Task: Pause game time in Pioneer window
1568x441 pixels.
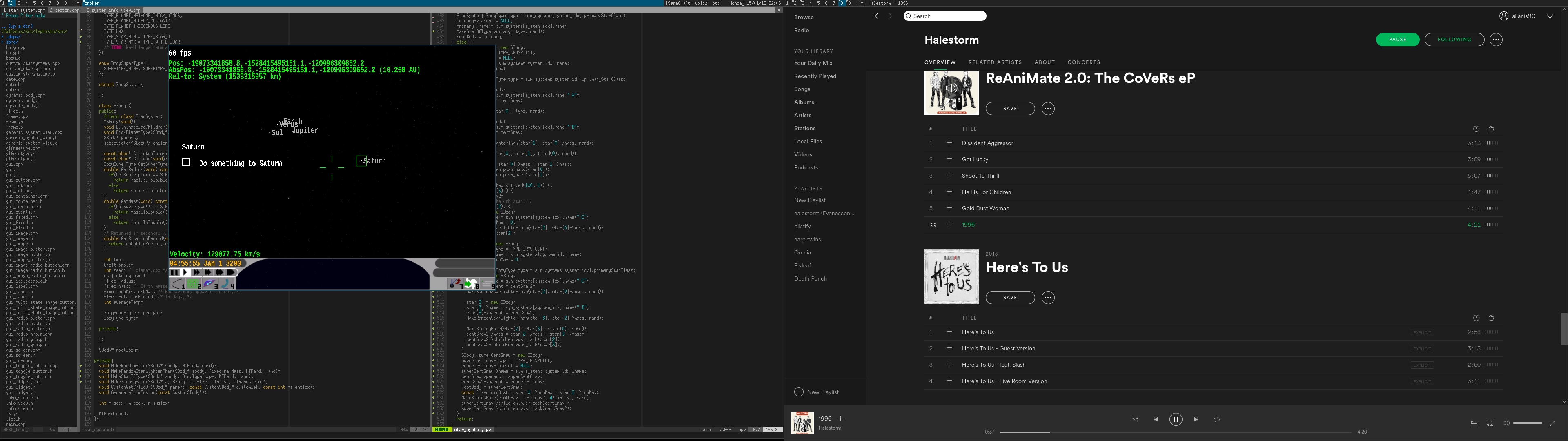Action: coord(174,272)
